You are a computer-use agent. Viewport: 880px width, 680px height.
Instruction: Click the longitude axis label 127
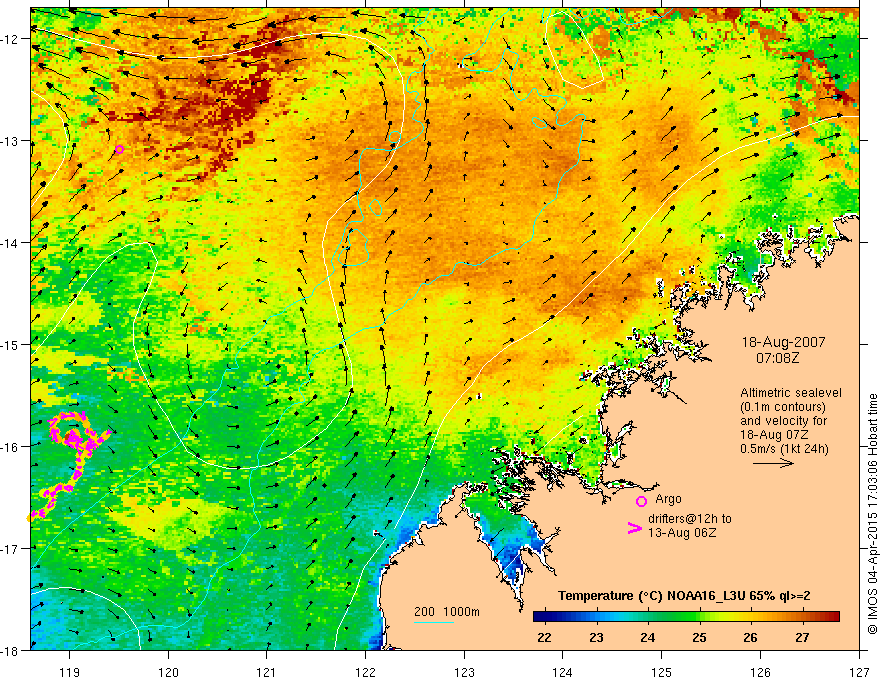tap(859, 672)
